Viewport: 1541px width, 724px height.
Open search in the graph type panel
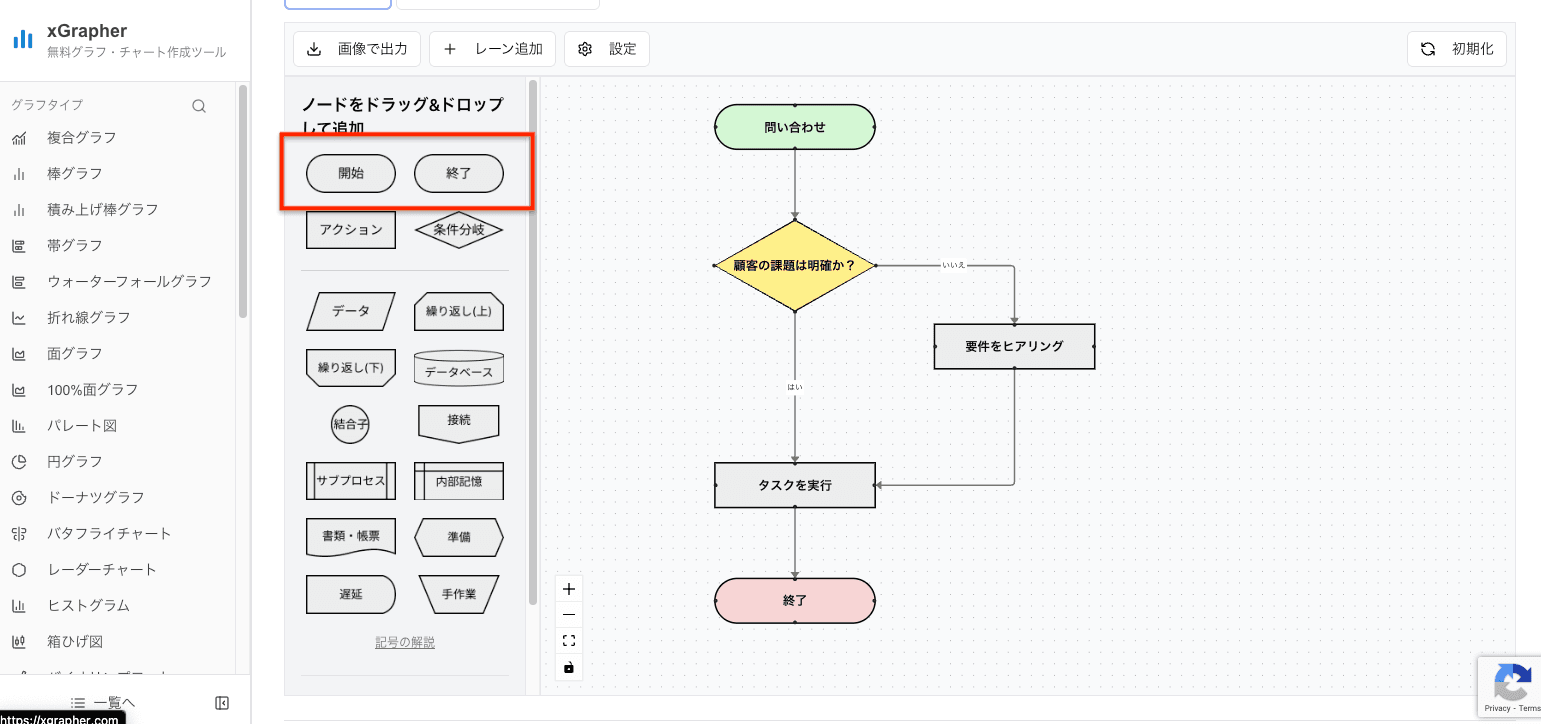pos(199,105)
